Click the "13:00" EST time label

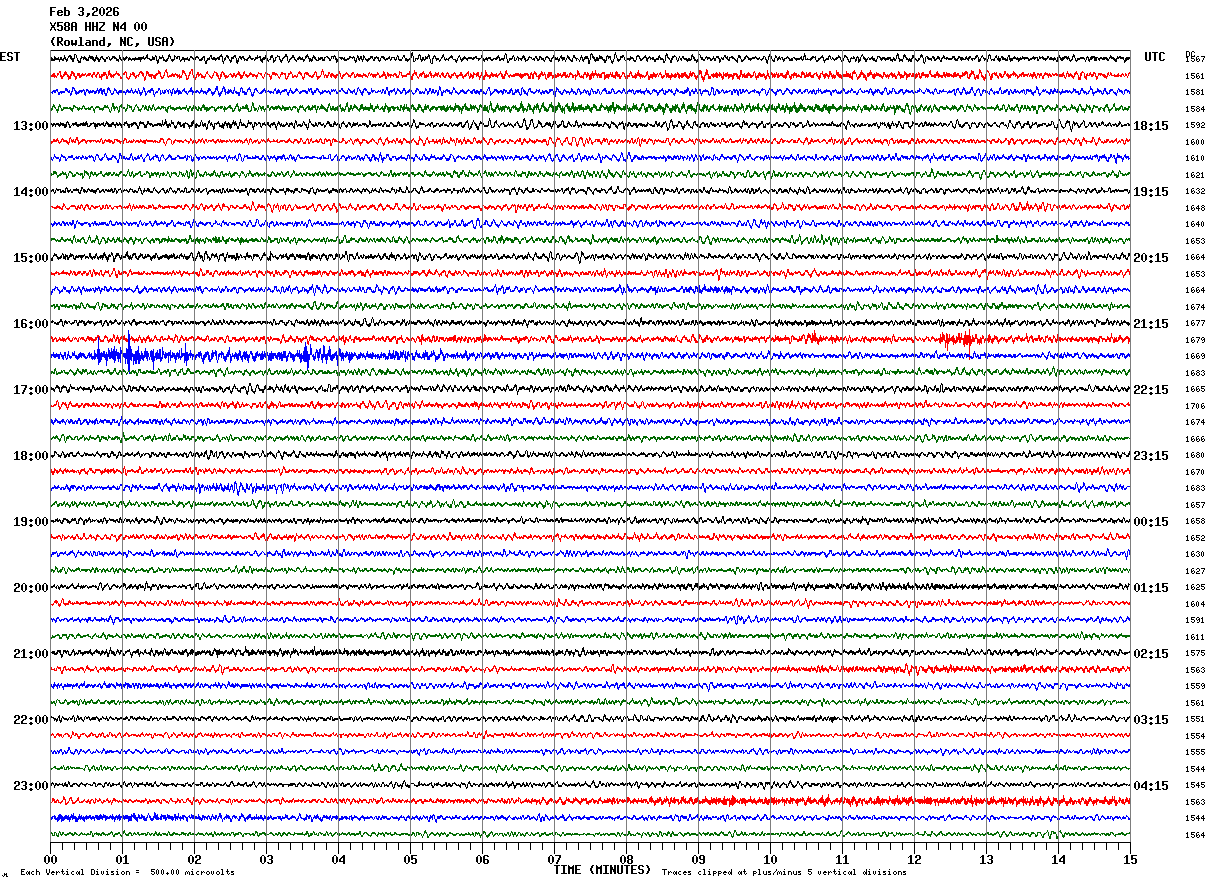pyautogui.click(x=30, y=126)
